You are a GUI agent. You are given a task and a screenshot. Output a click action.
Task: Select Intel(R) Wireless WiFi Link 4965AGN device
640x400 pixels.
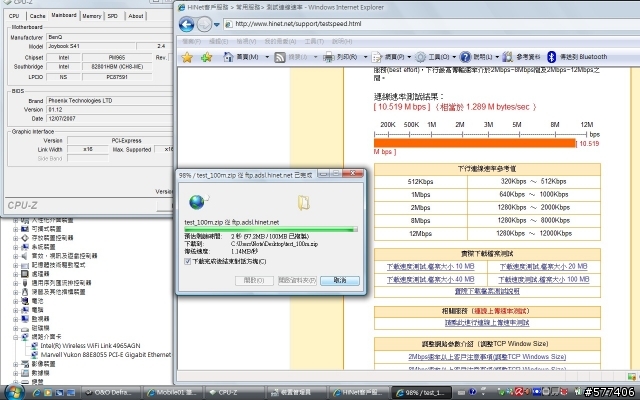pos(90,346)
